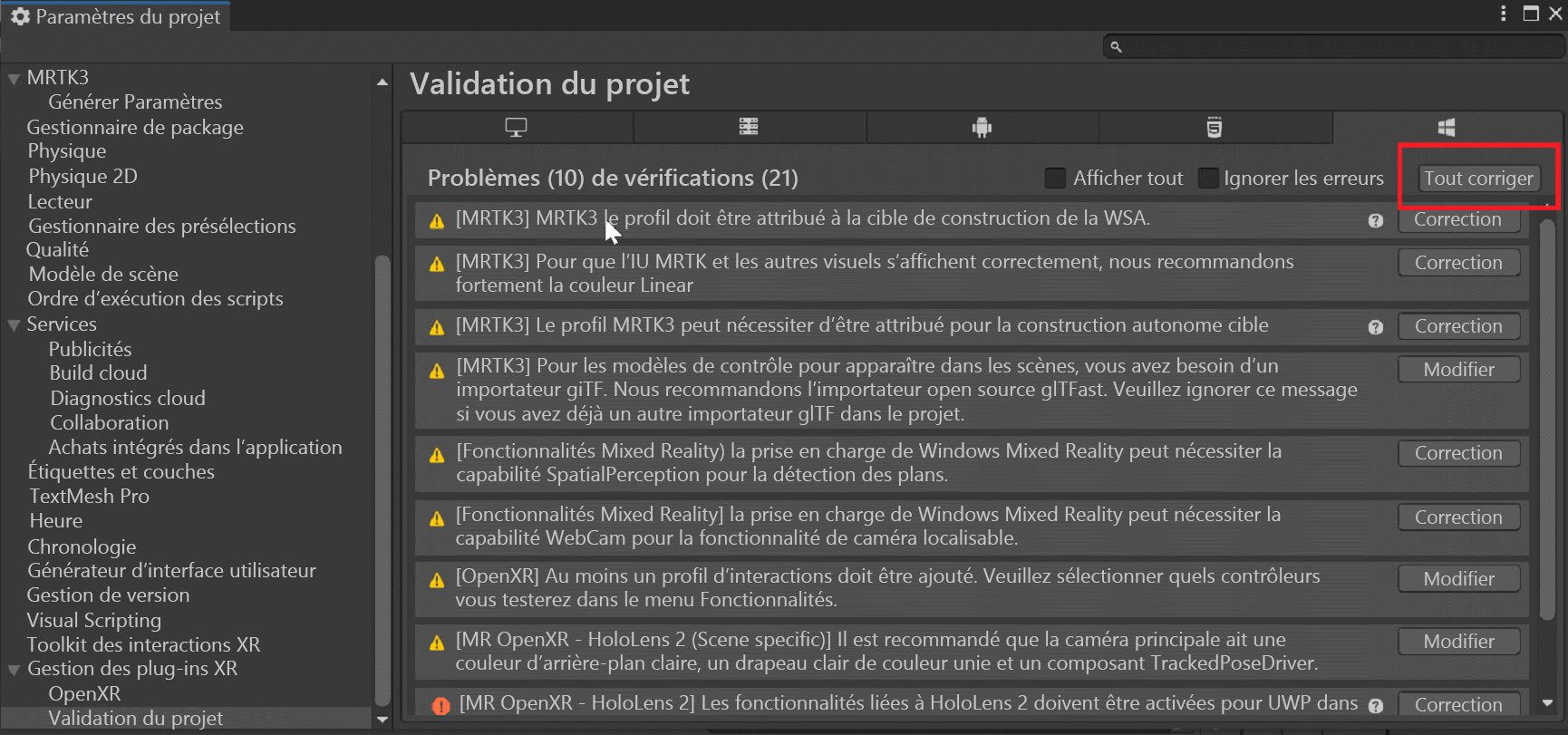Click warning icon beside glTF importer issue
The height and width of the screenshot is (735, 1568).
click(437, 371)
